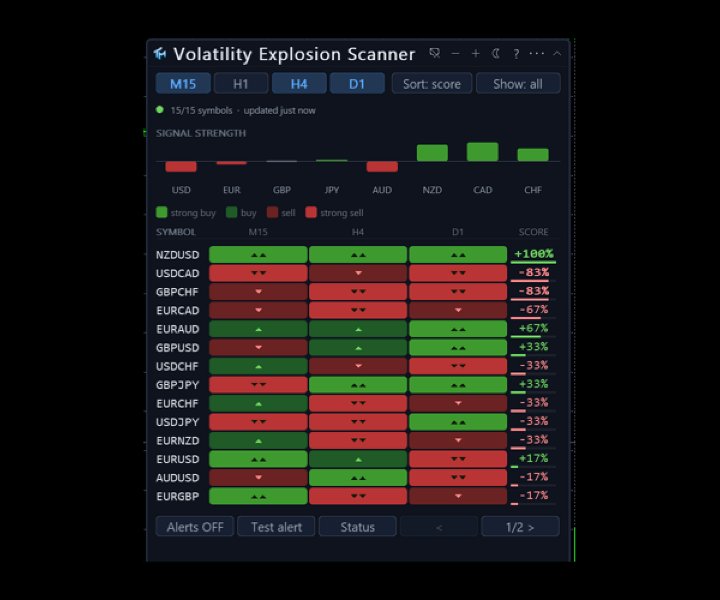Image resolution: width=720 pixels, height=600 pixels.
Task: Click the scanner logo icon beside the title
Action: tap(160, 54)
